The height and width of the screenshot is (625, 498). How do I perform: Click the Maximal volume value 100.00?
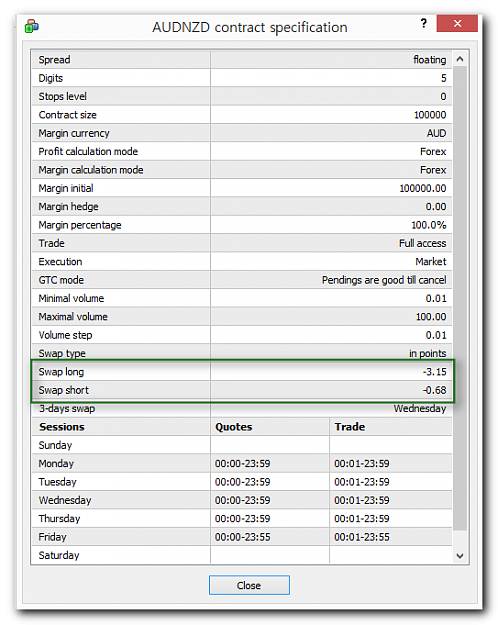431,316
